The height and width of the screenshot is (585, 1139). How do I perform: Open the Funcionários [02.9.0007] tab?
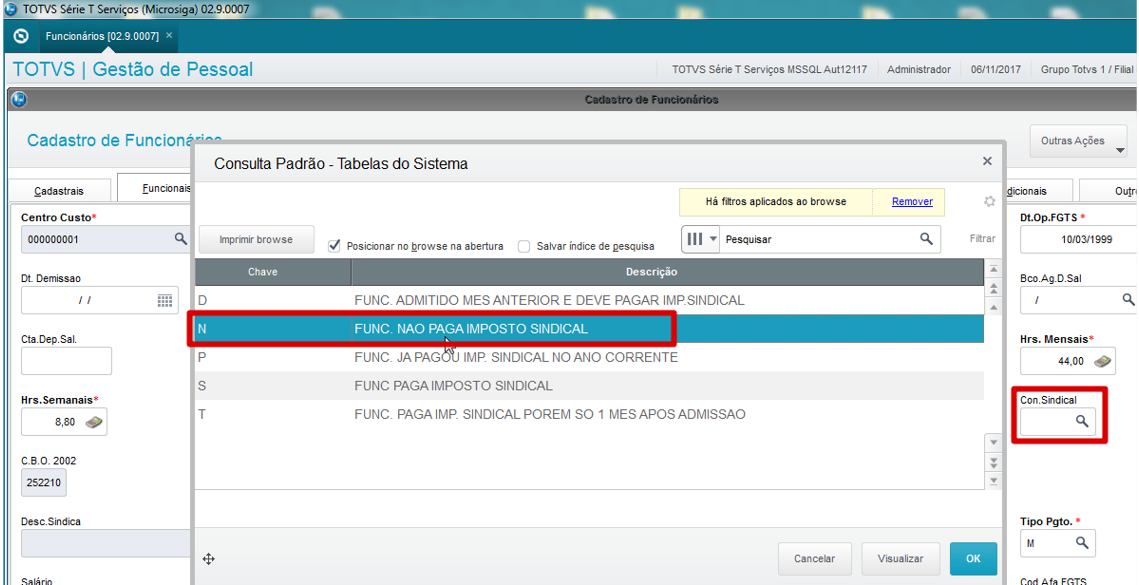[x=102, y=36]
